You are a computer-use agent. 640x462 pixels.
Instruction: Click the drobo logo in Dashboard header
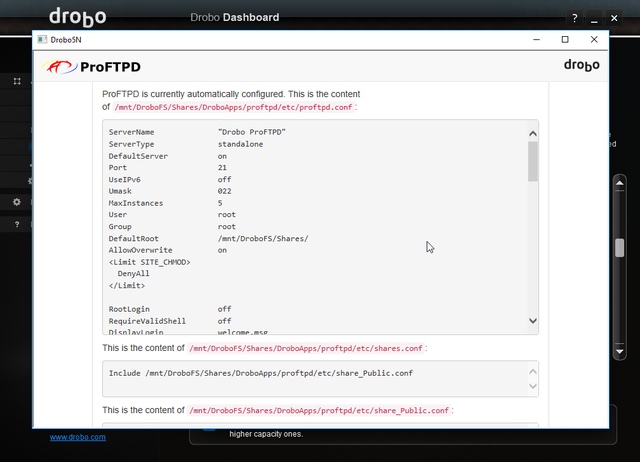(78, 17)
